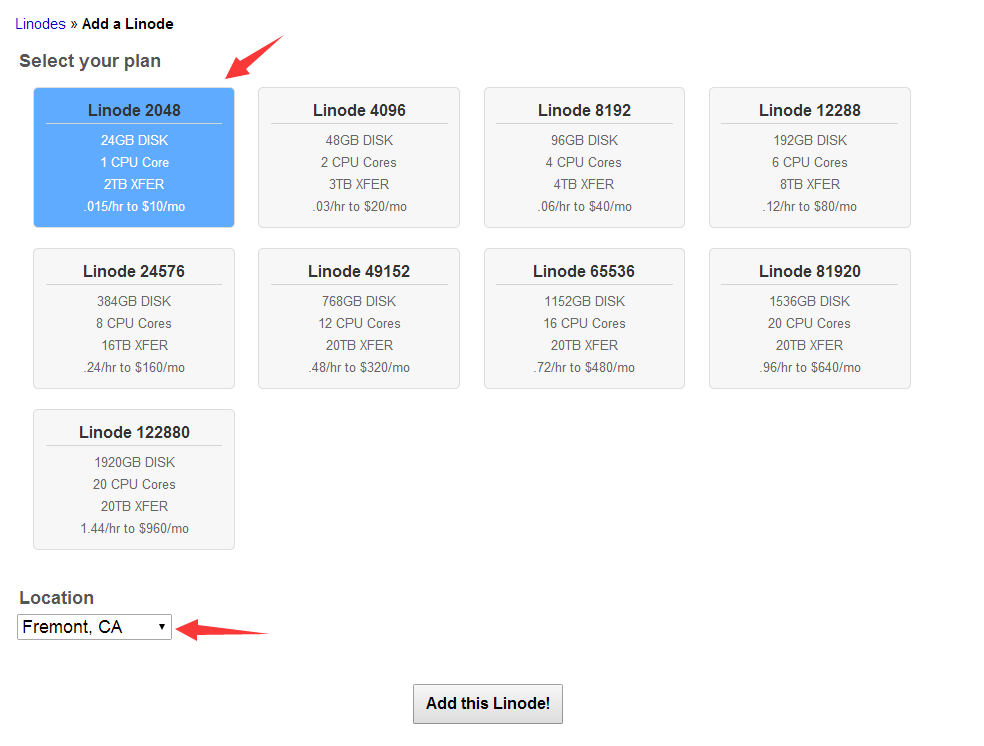Click the .12/hr to $80/mo price

click(809, 206)
